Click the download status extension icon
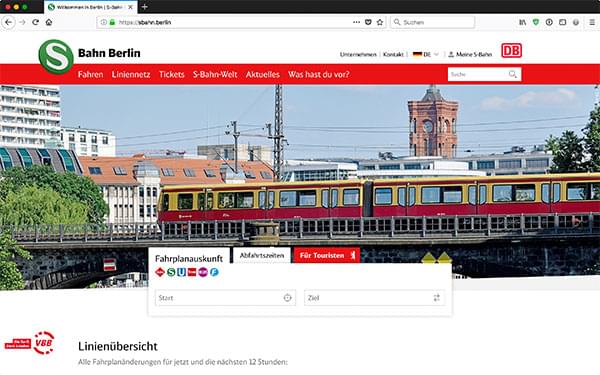This screenshot has height=375, width=600. click(x=549, y=22)
